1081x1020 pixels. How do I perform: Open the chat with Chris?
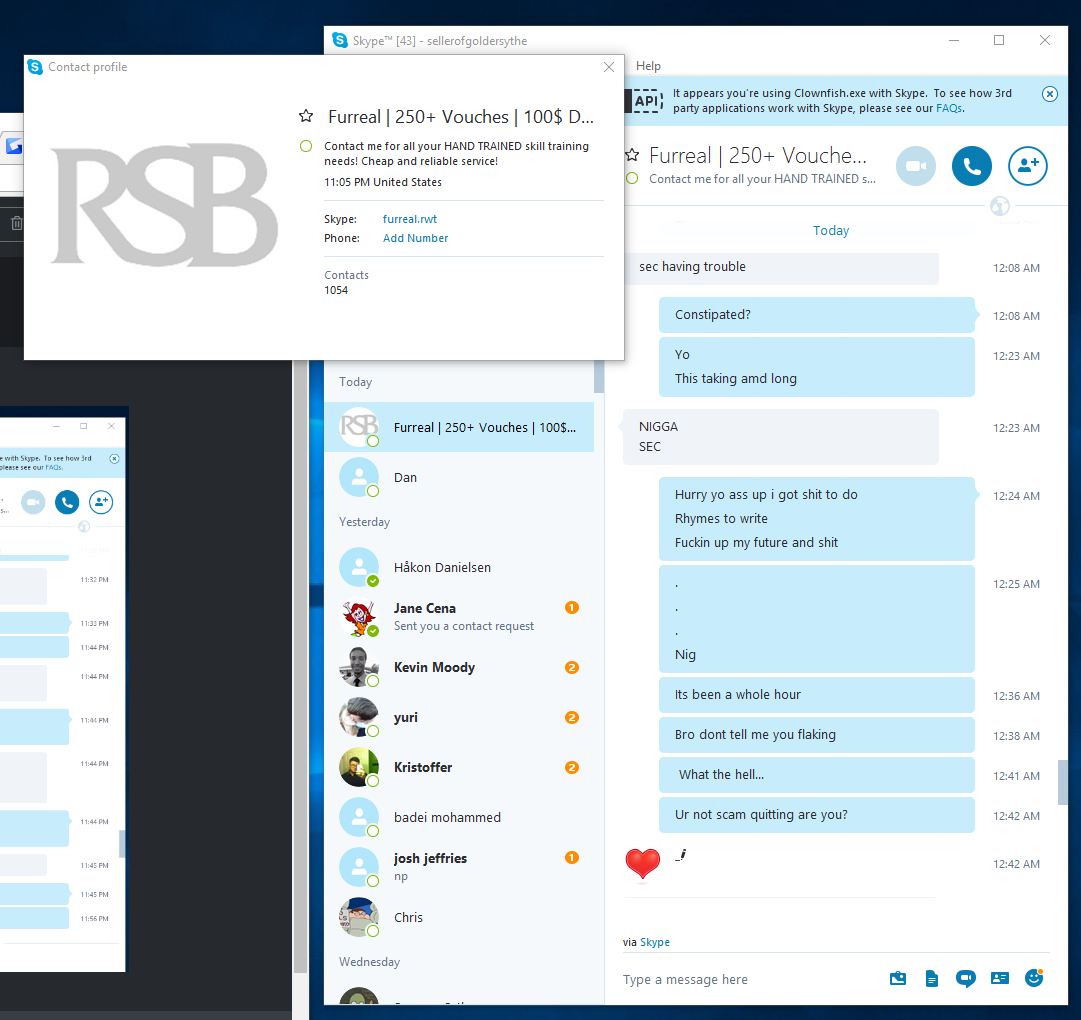point(459,917)
